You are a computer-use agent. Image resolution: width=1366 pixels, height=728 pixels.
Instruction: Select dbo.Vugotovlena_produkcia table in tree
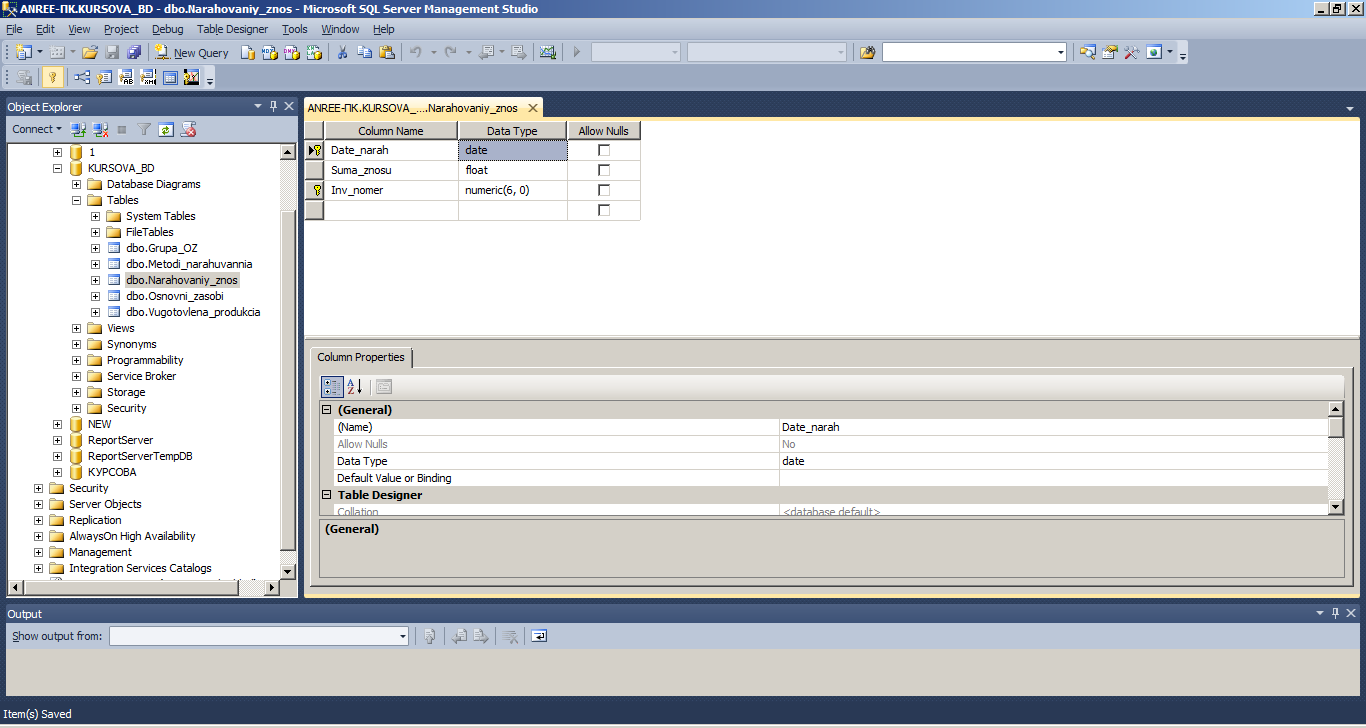193,312
